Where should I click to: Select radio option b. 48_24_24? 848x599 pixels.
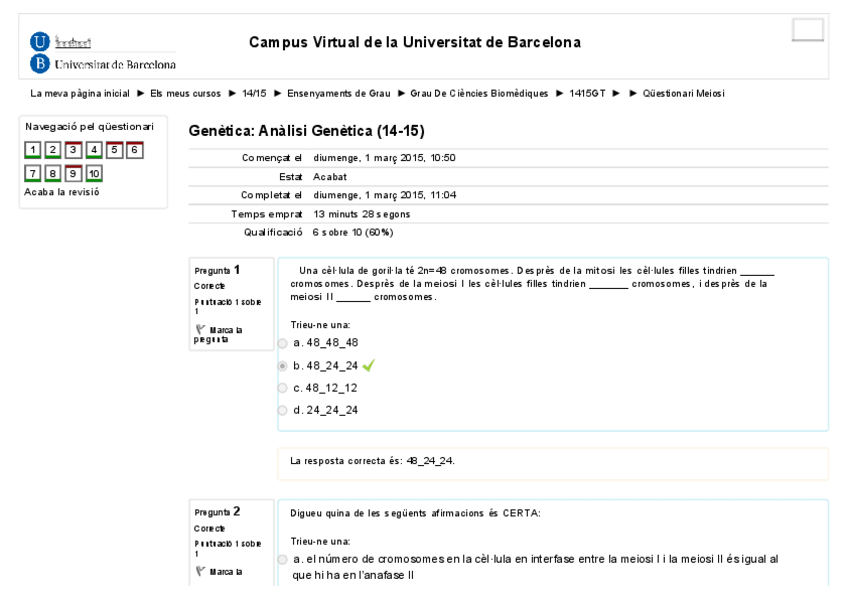click(x=283, y=366)
